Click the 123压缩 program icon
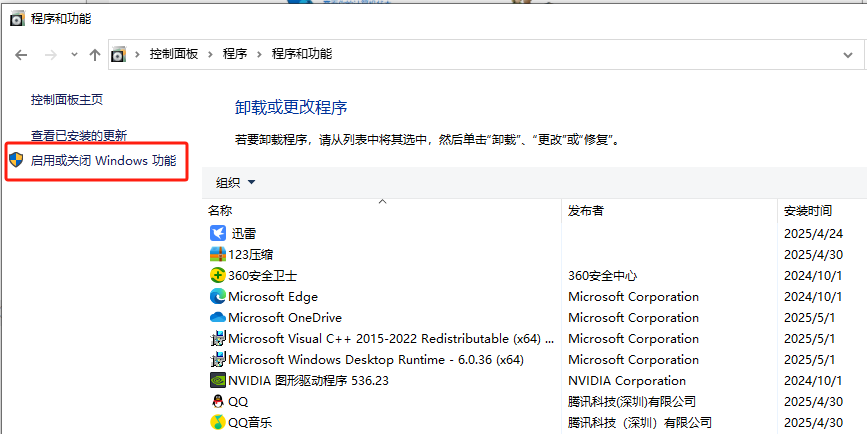Viewport: 867px width, 434px height. tap(218, 254)
